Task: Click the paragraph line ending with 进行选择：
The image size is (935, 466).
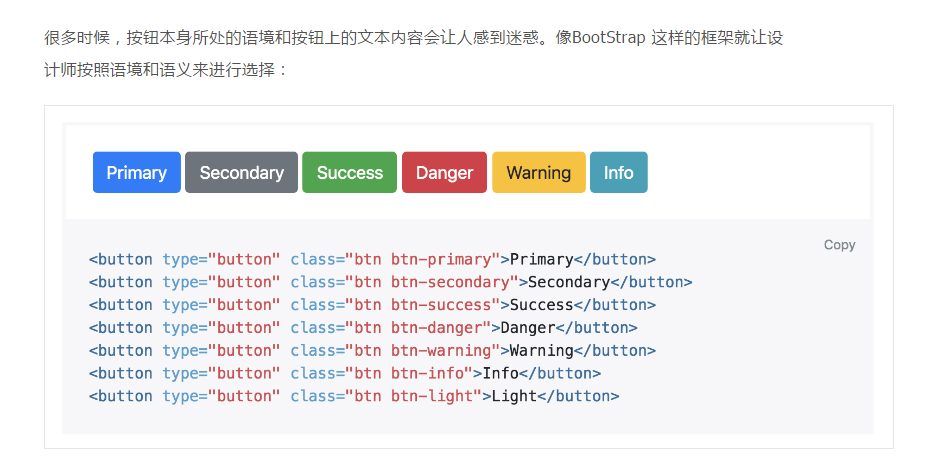Action: pos(166,71)
